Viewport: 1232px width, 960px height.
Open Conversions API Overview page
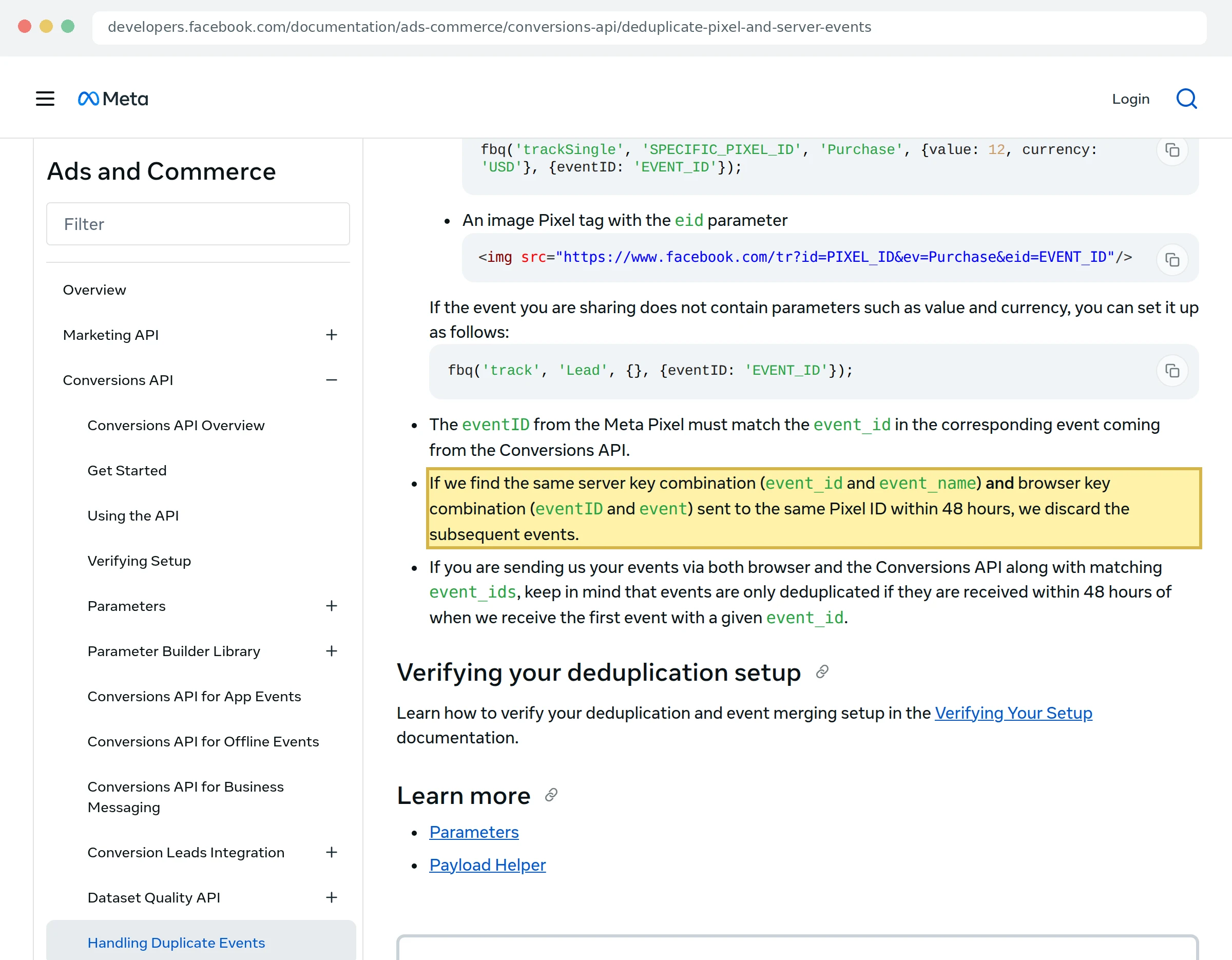click(176, 425)
